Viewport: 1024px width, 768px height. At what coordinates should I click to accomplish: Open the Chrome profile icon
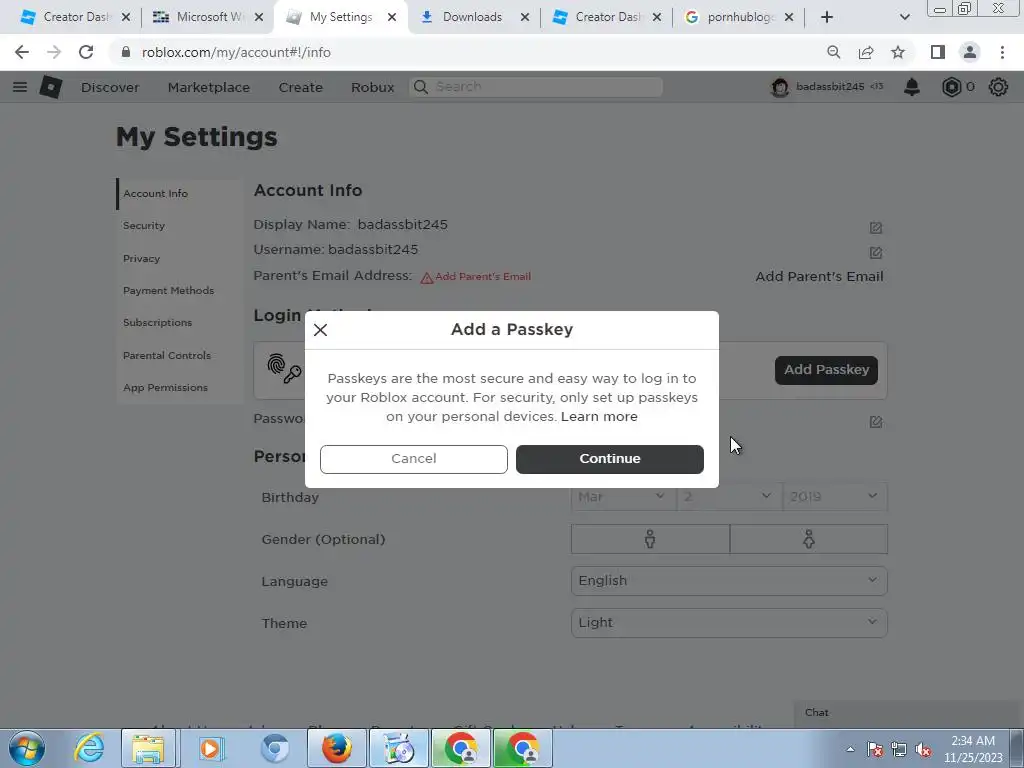coord(970,52)
